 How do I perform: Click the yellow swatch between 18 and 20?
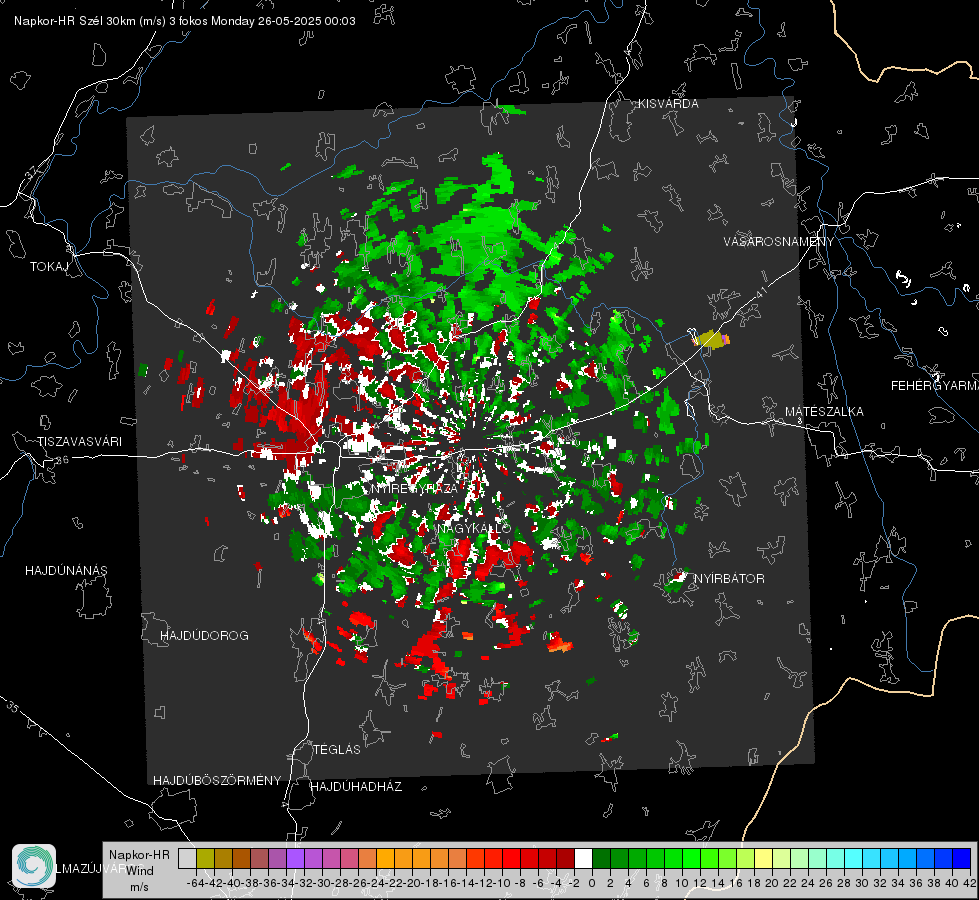click(x=764, y=858)
